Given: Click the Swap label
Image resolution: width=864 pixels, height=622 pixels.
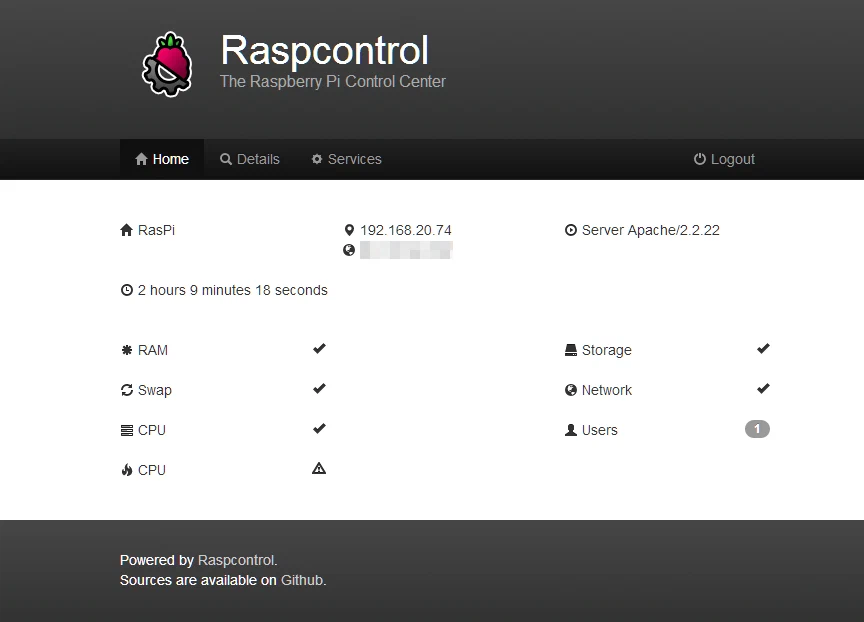Looking at the screenshot, I should 155,390.
